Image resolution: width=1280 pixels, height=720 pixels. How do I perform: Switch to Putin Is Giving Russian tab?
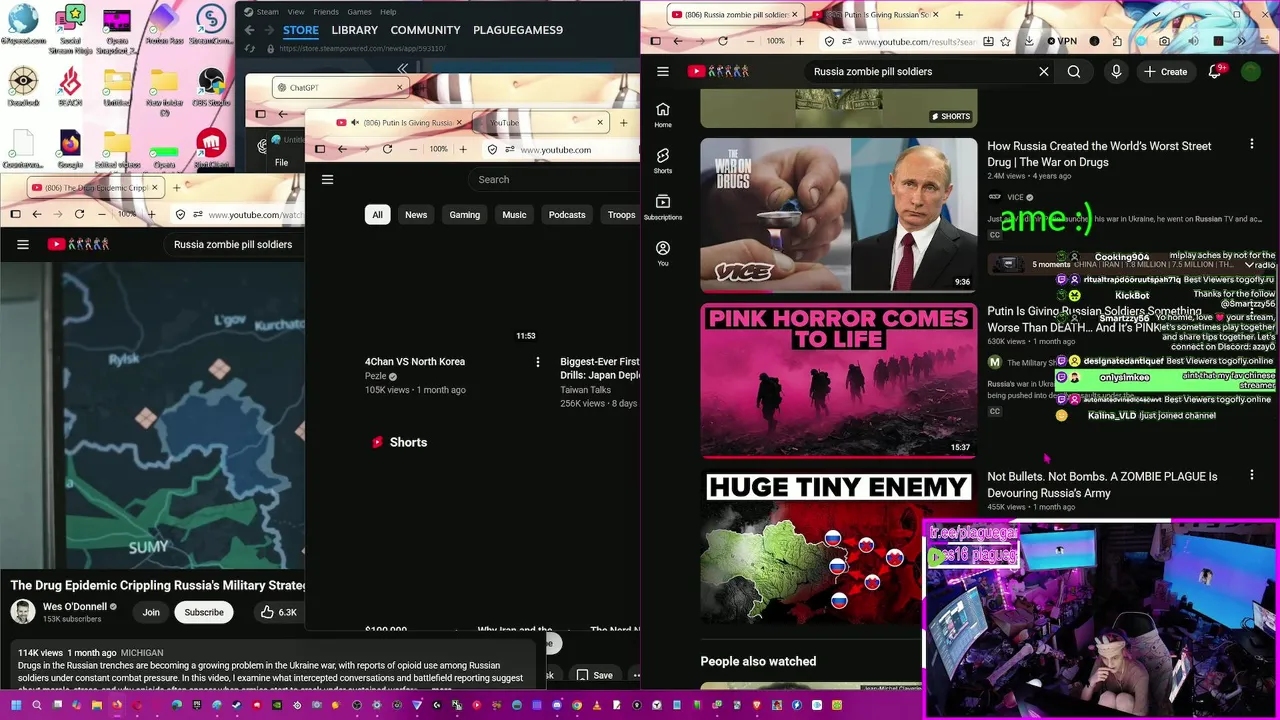[x=871, y=14]
